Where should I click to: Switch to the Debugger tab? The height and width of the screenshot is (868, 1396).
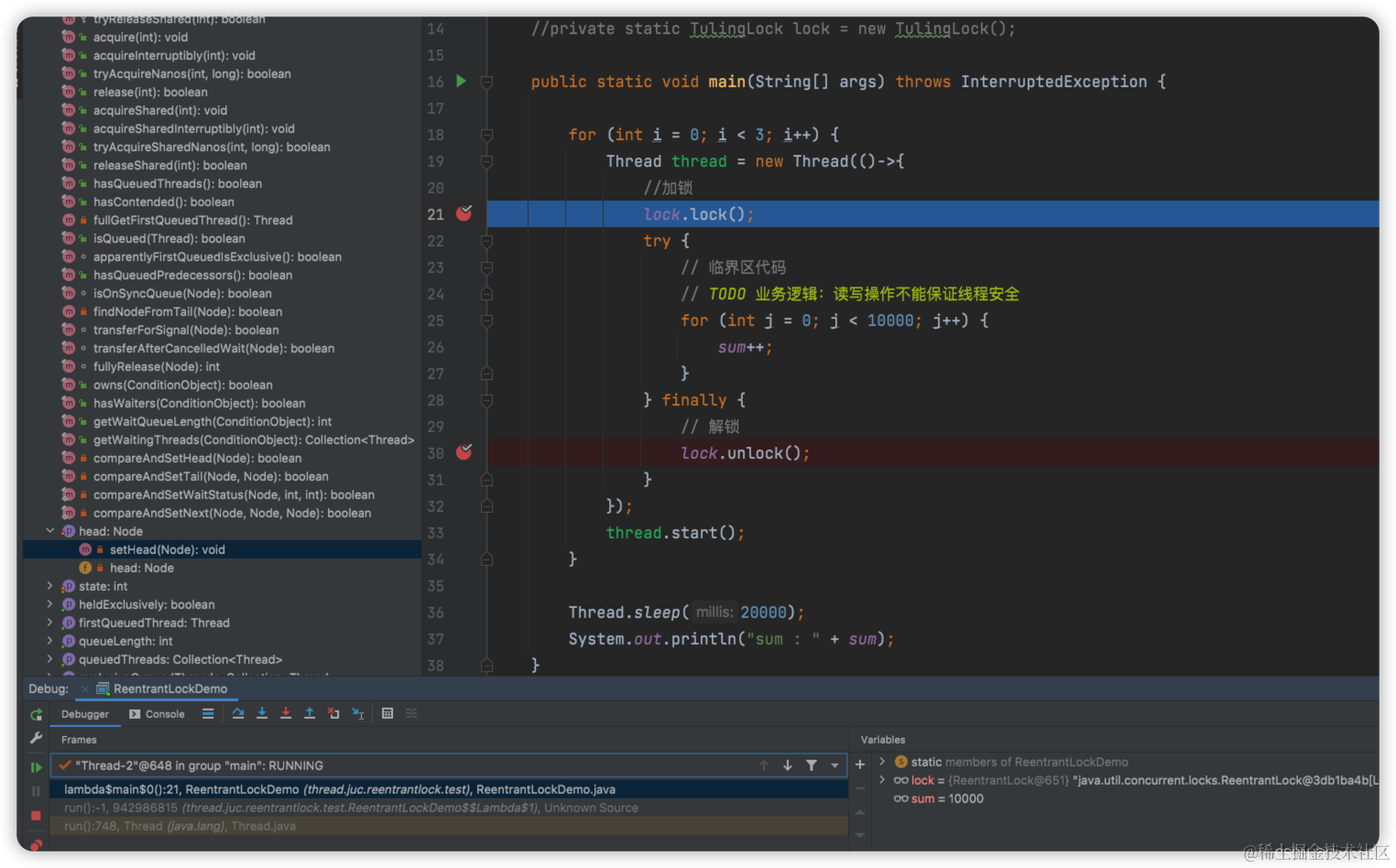click(84, 714)
